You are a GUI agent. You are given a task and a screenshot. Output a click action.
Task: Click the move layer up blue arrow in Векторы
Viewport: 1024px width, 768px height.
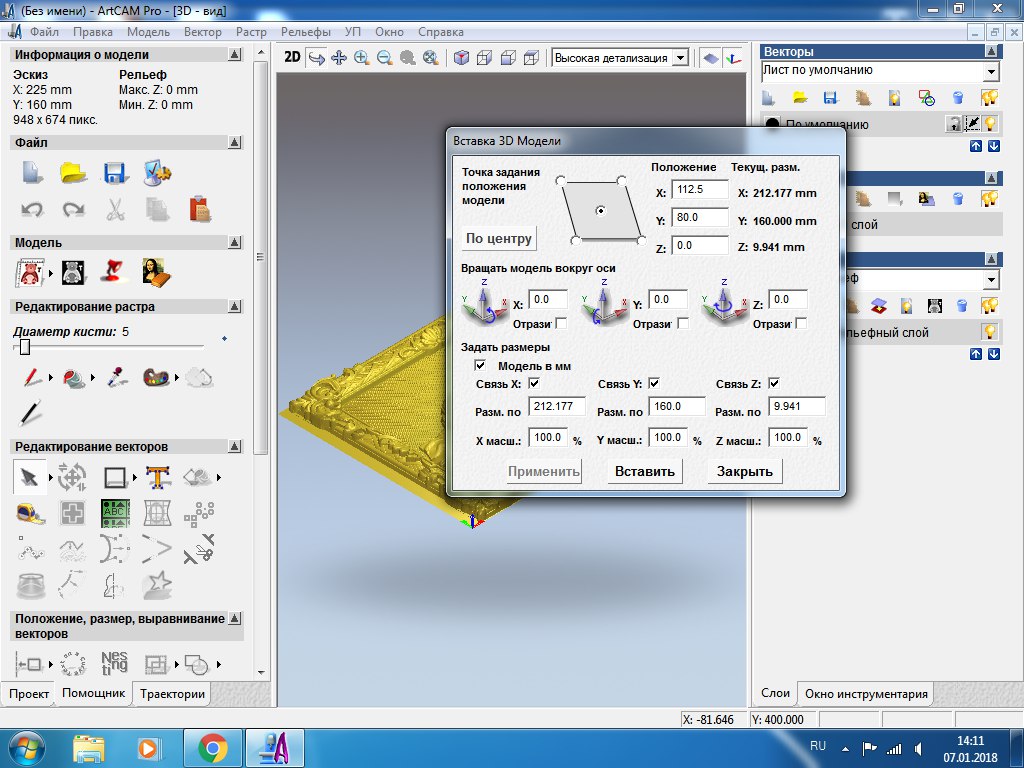[976, 146]
